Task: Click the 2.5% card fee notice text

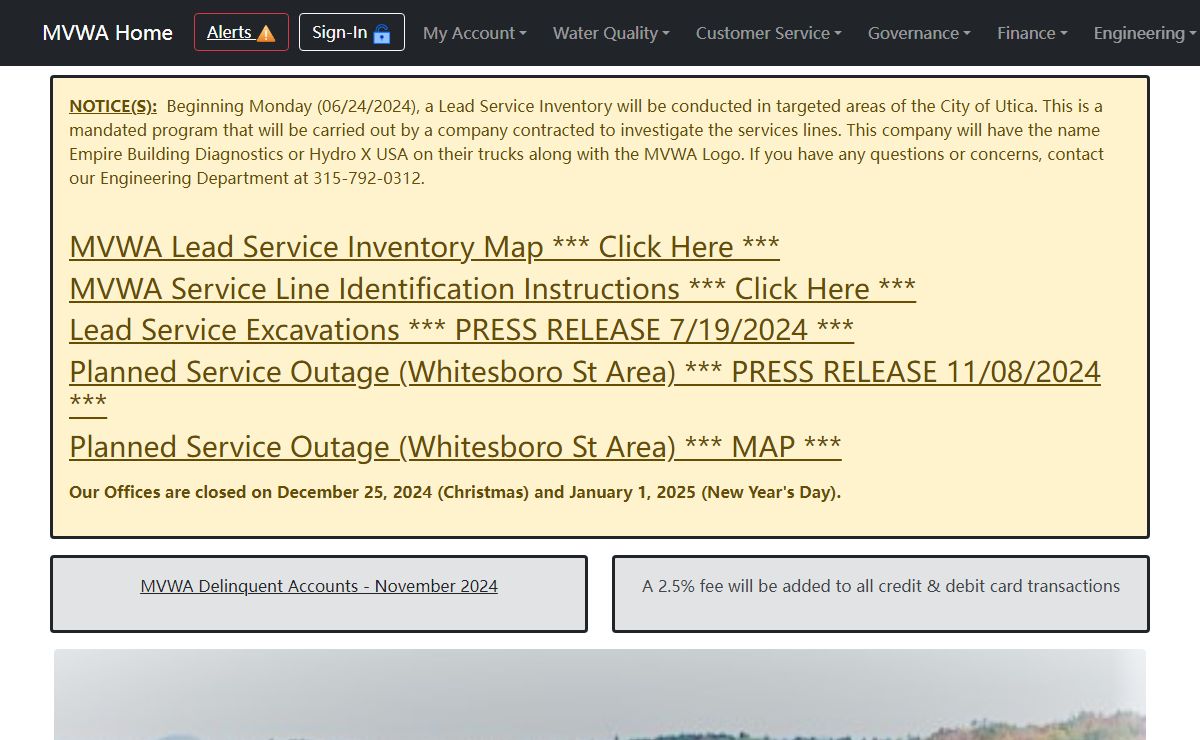Action: (x=881, y=586)
